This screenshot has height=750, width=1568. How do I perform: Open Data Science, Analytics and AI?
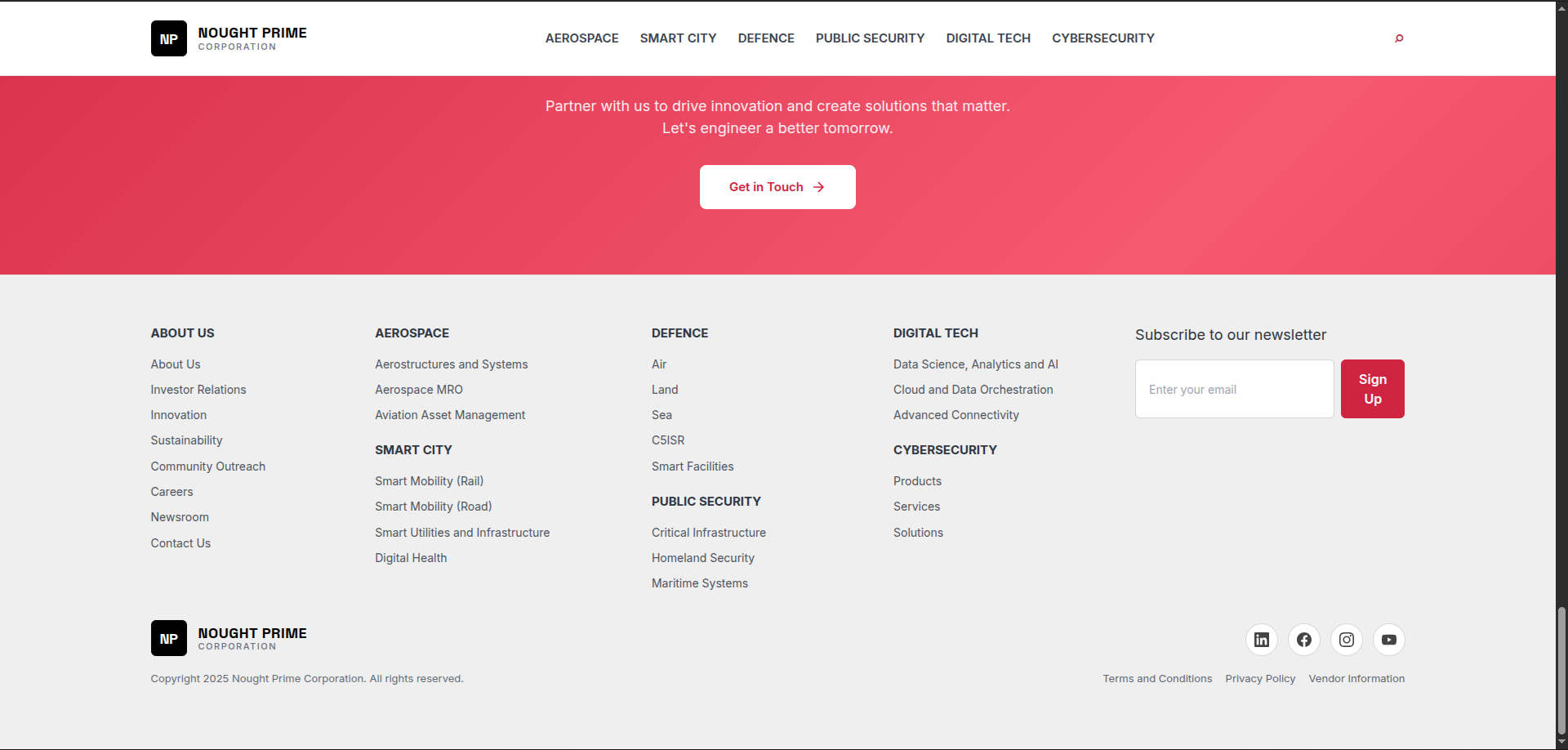[975, 364]
